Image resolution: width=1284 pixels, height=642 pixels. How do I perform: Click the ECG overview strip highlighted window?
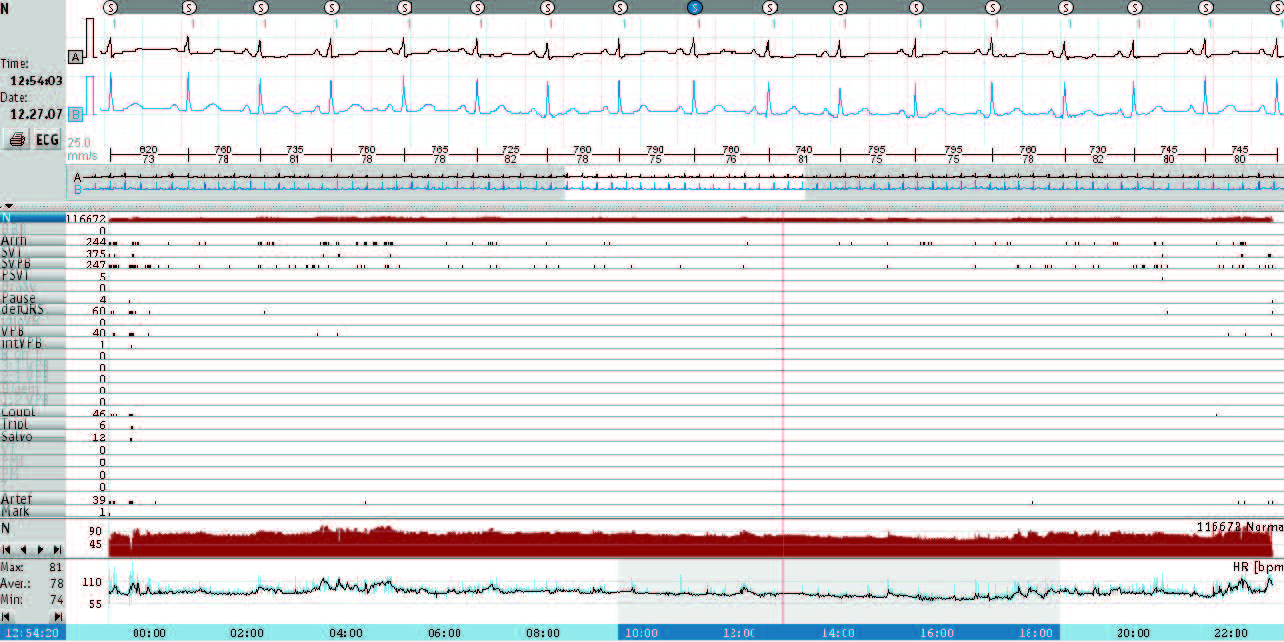pos(685,182)
